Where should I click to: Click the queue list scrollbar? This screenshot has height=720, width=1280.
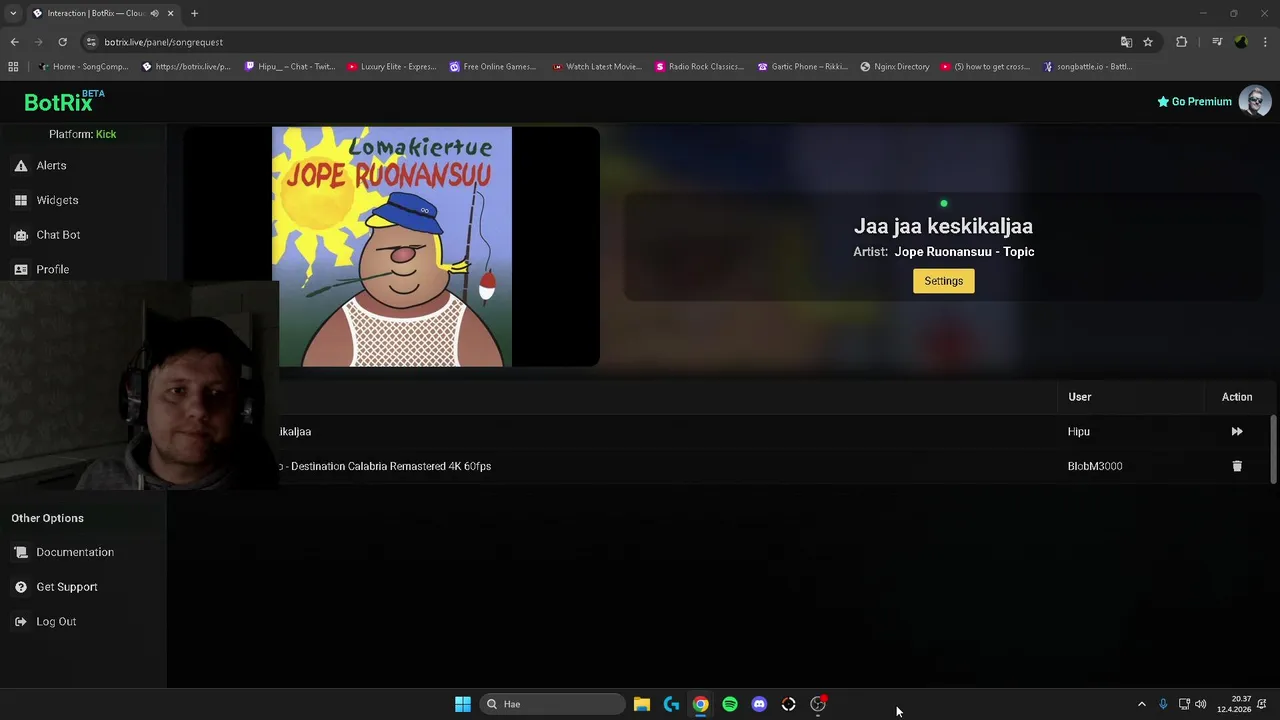click(x=1273, y=448)
